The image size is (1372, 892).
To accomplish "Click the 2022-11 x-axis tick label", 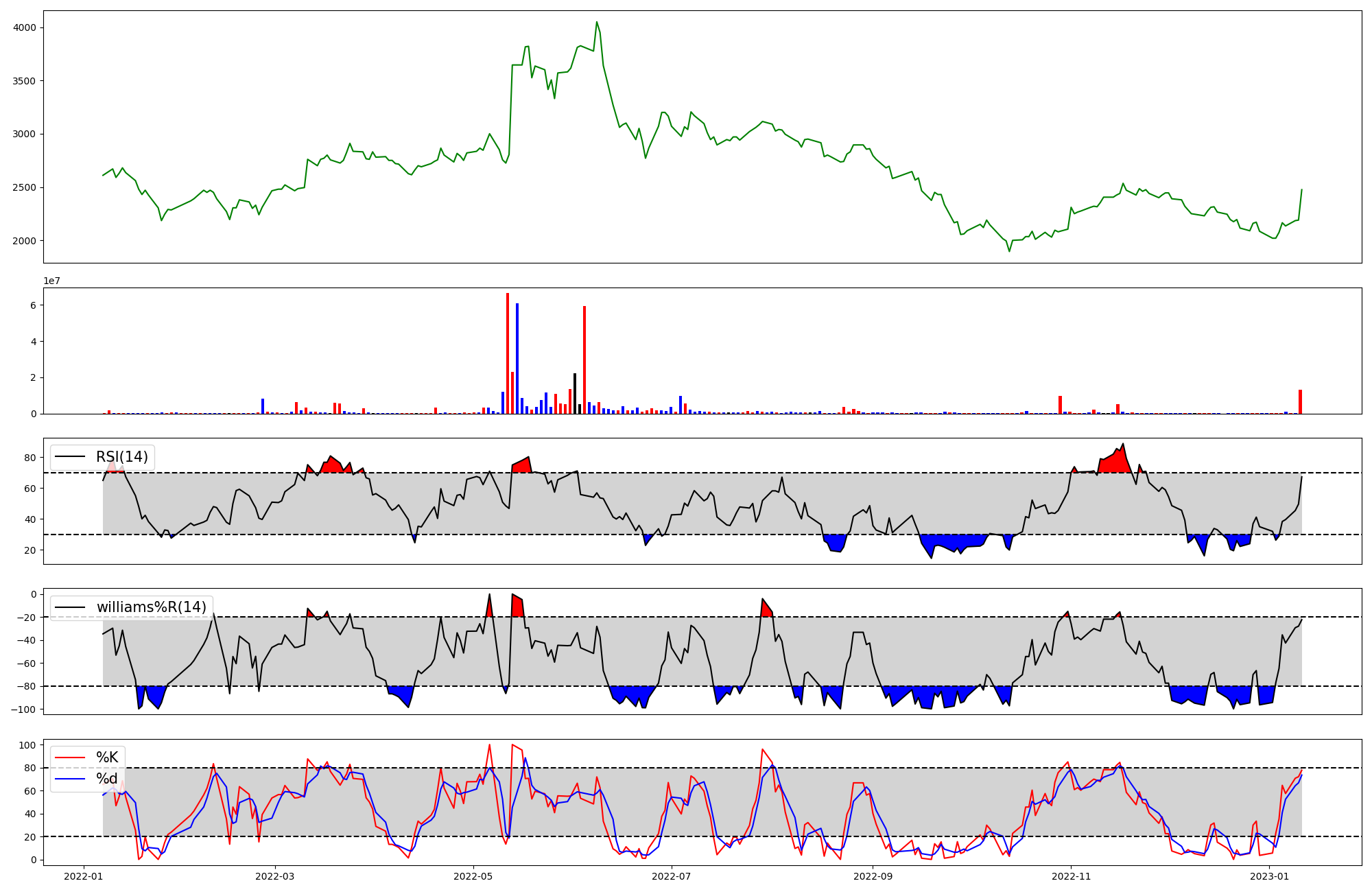I will tap(1071, 876).
